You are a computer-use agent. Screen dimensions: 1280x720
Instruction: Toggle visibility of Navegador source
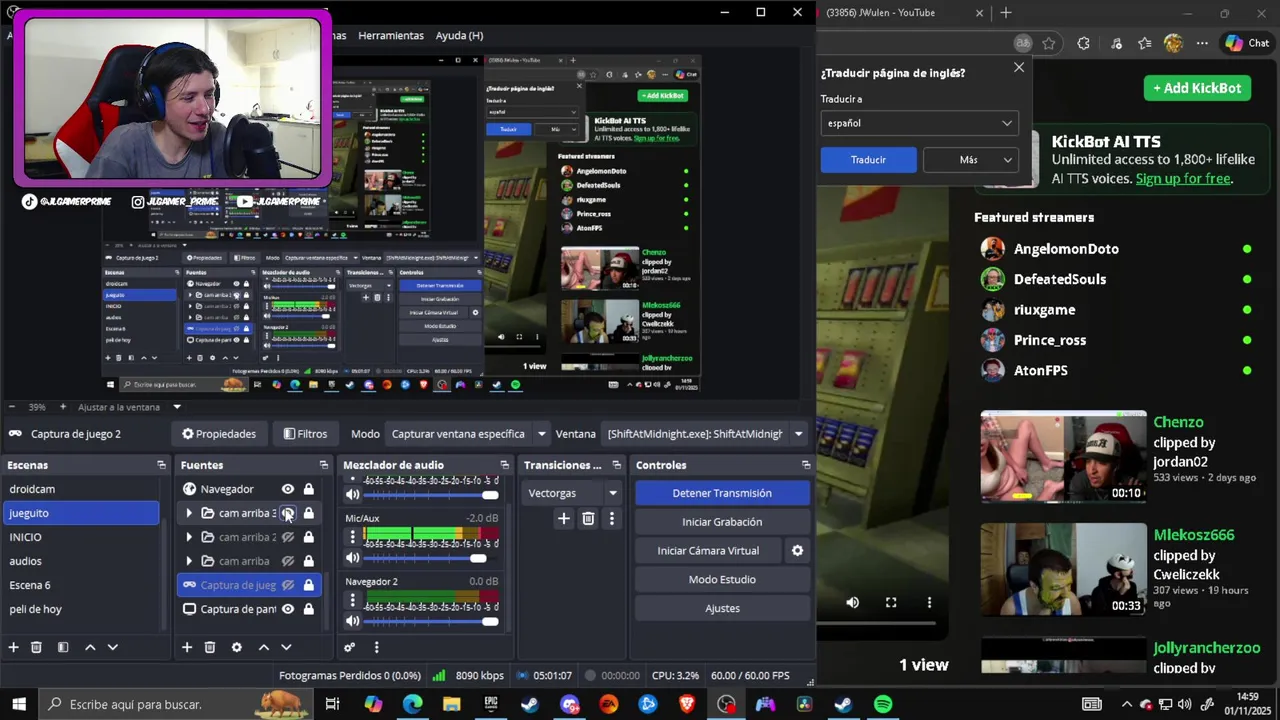click(288, 489)
